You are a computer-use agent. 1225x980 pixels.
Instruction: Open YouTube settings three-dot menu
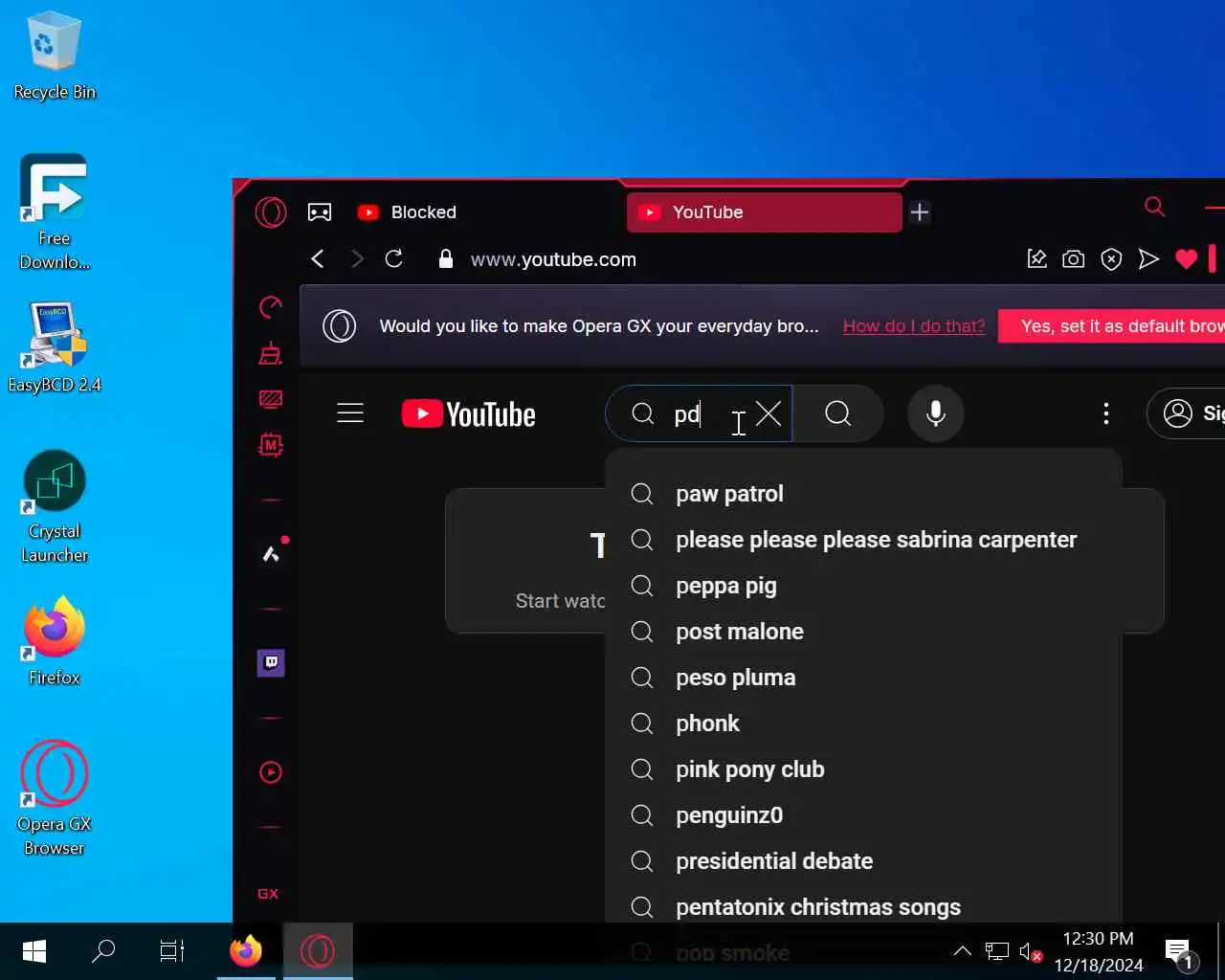(1106, 413)
